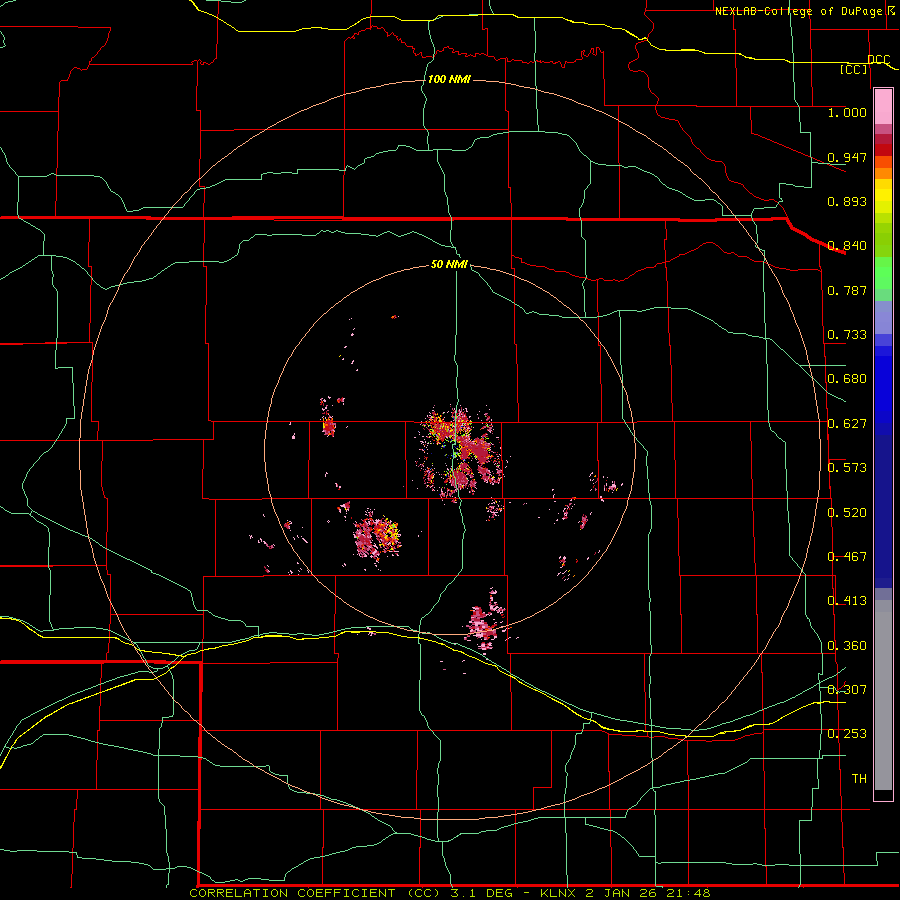The height and width of the screenshot is (900, 900).
Task: Select the 0.627 scale value
Action: tap(847, 424)
